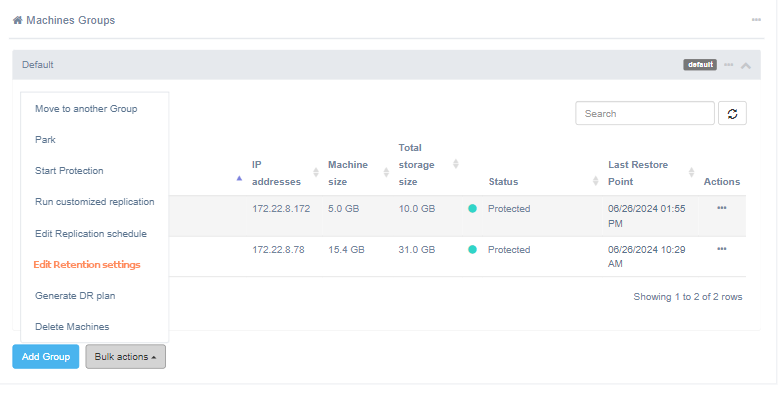Sort by the Status column arrows

(x=595, y=181)
